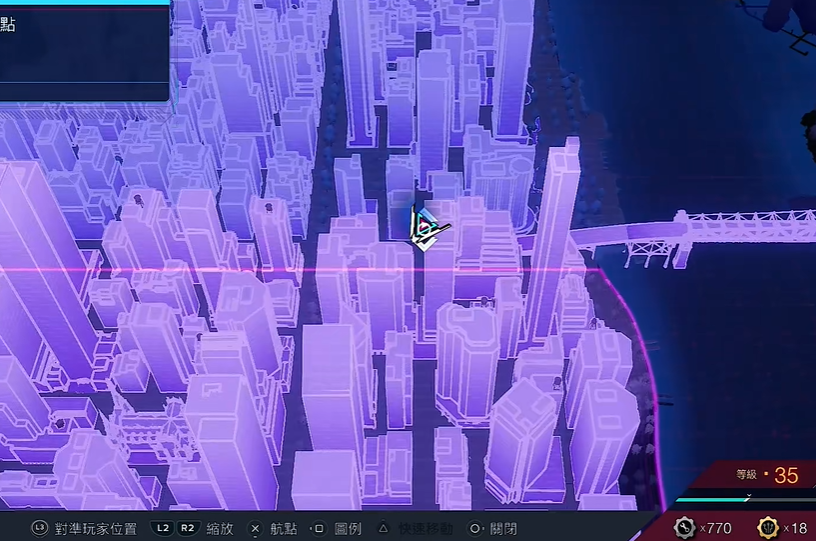This screenshot has width=816, height=541.
Task: Set a waypoint with the 航點 label
Action: tap(284, 529)
